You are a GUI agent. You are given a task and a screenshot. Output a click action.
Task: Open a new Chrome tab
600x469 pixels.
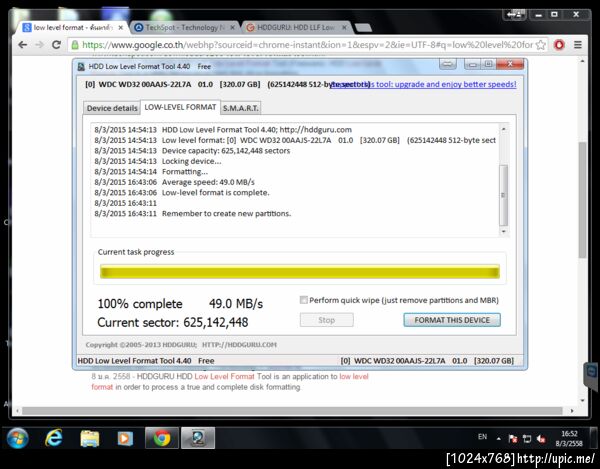pos(363,28)
